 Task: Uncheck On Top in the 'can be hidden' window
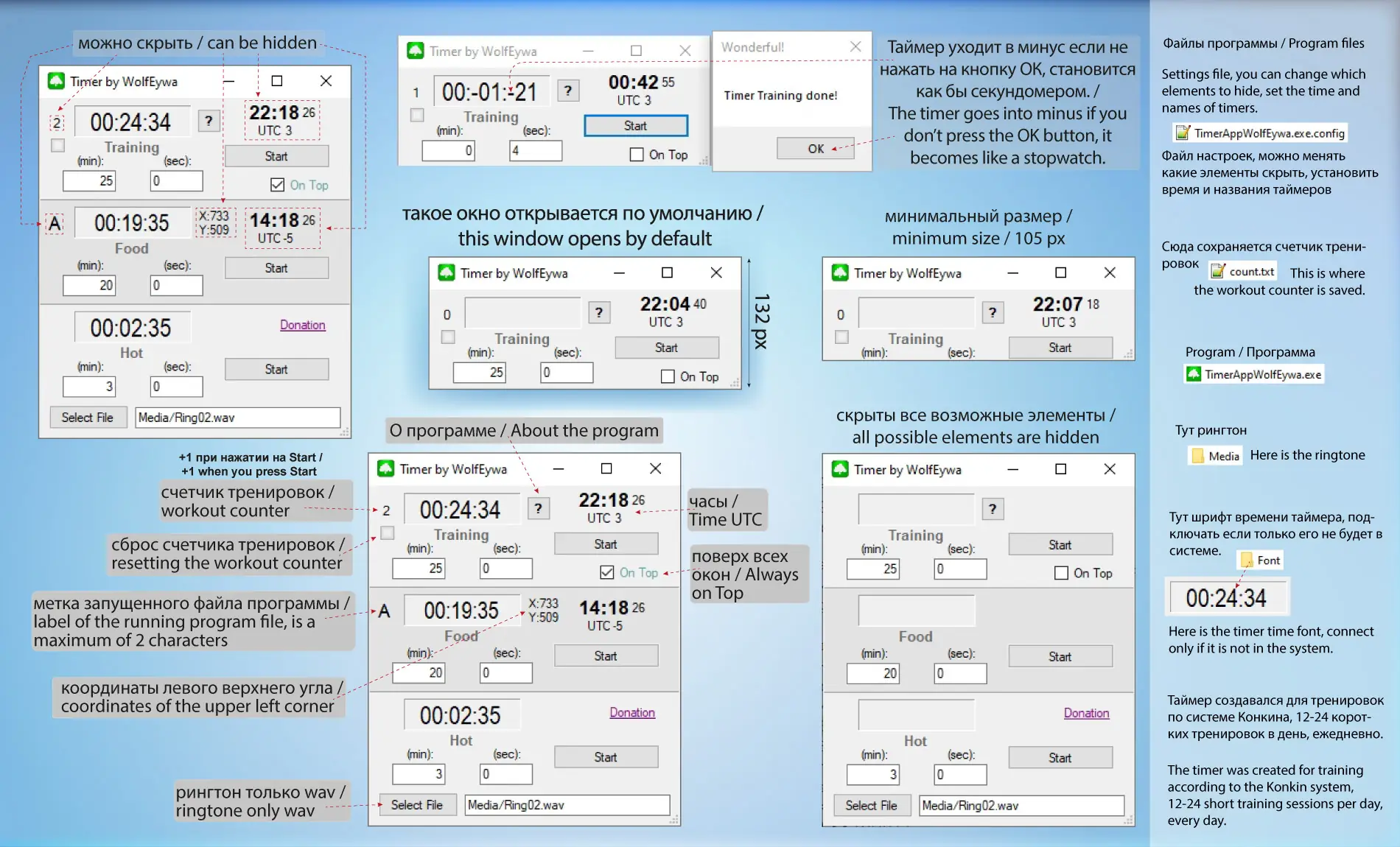278,185
